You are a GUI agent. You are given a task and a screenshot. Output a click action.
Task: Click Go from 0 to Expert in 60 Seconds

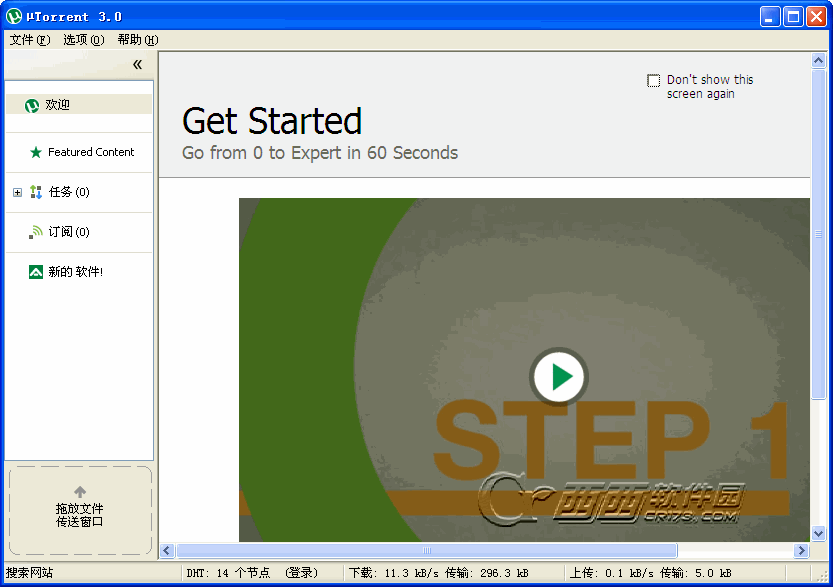pyautogui.click(x=320, y=153)
